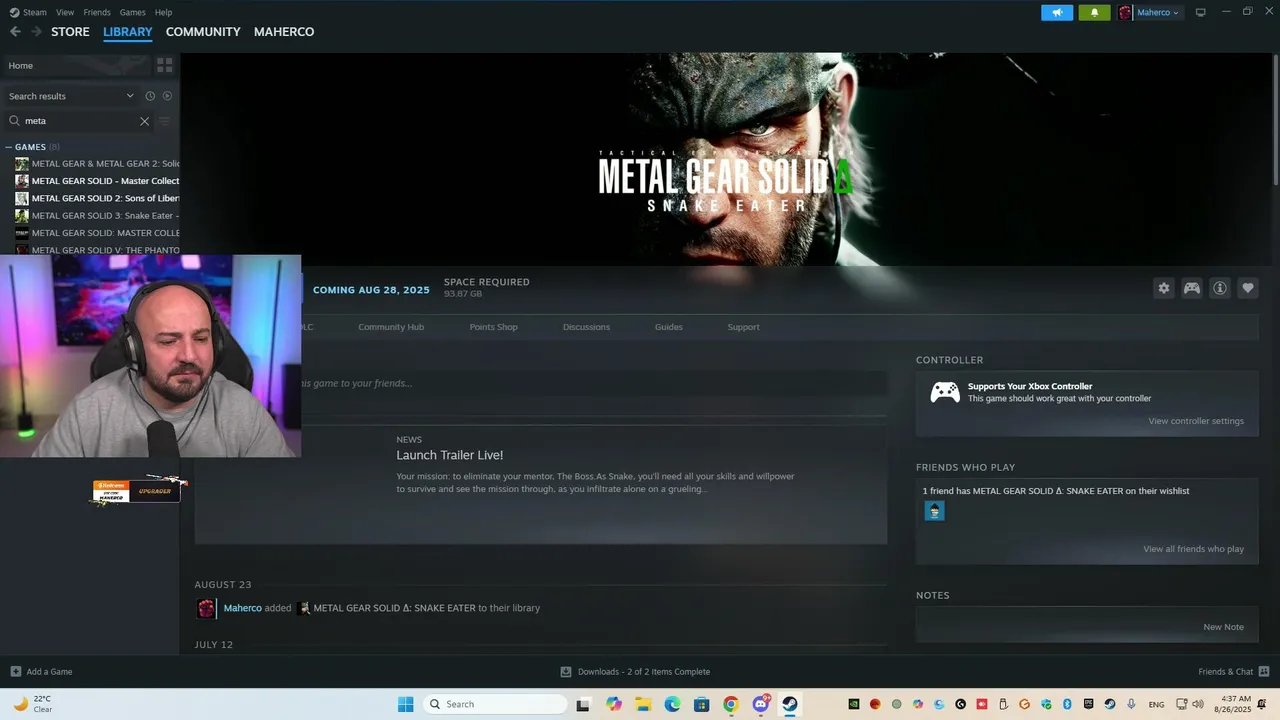1280x720 pixels.
Task: Open the Search results collection dropdown
Action: (x=71, y=96)
